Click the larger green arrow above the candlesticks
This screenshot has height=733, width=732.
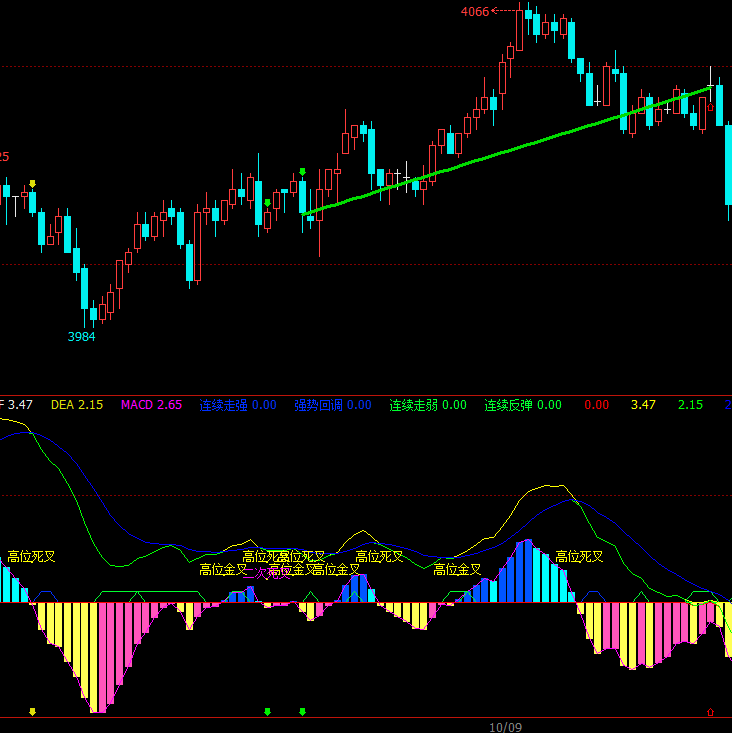coord(302,172)
